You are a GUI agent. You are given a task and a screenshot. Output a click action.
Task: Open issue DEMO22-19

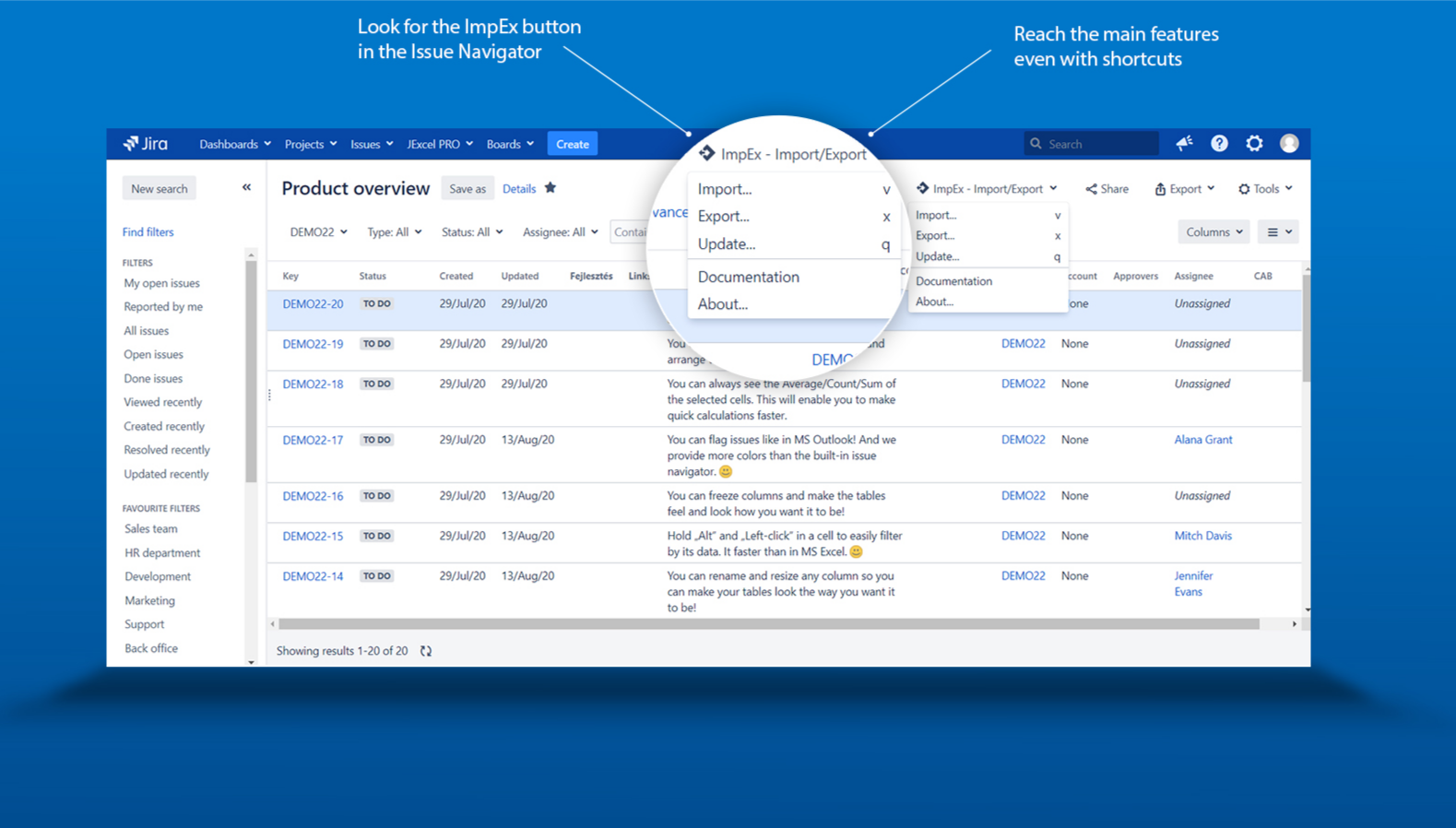313,344
